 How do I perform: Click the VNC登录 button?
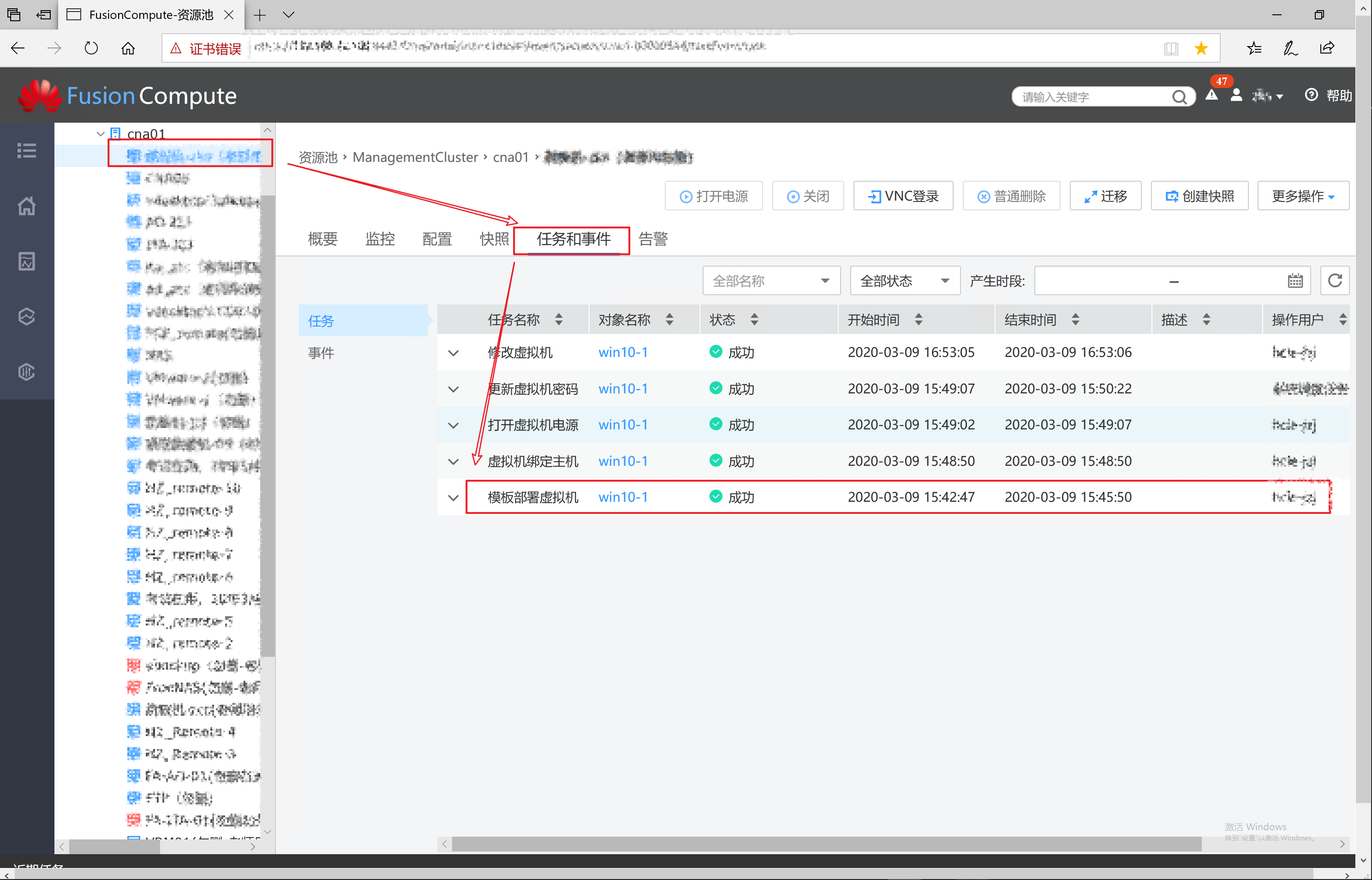[x=903, y=196]
